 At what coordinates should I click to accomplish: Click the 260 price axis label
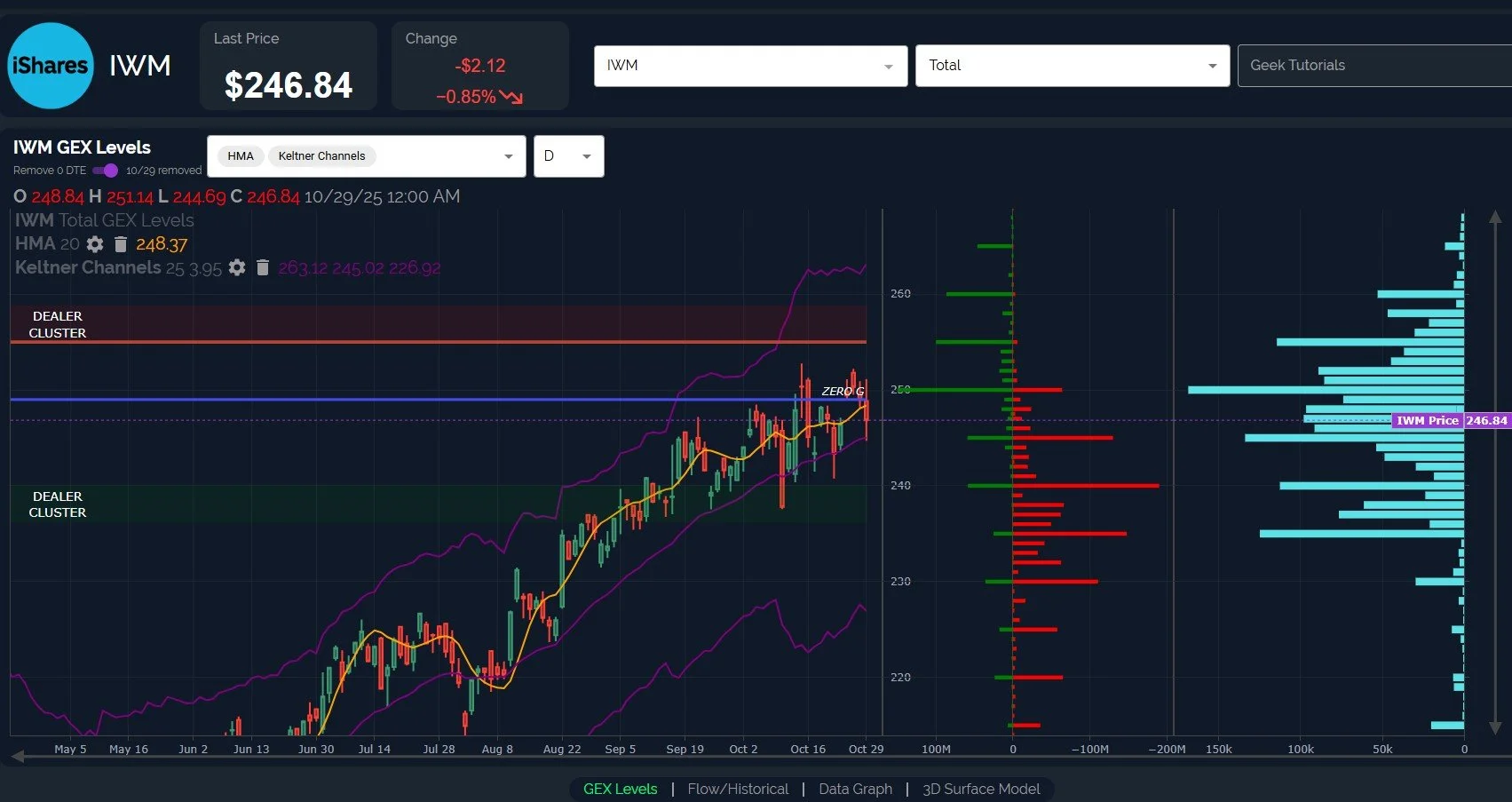pos(900,293)
